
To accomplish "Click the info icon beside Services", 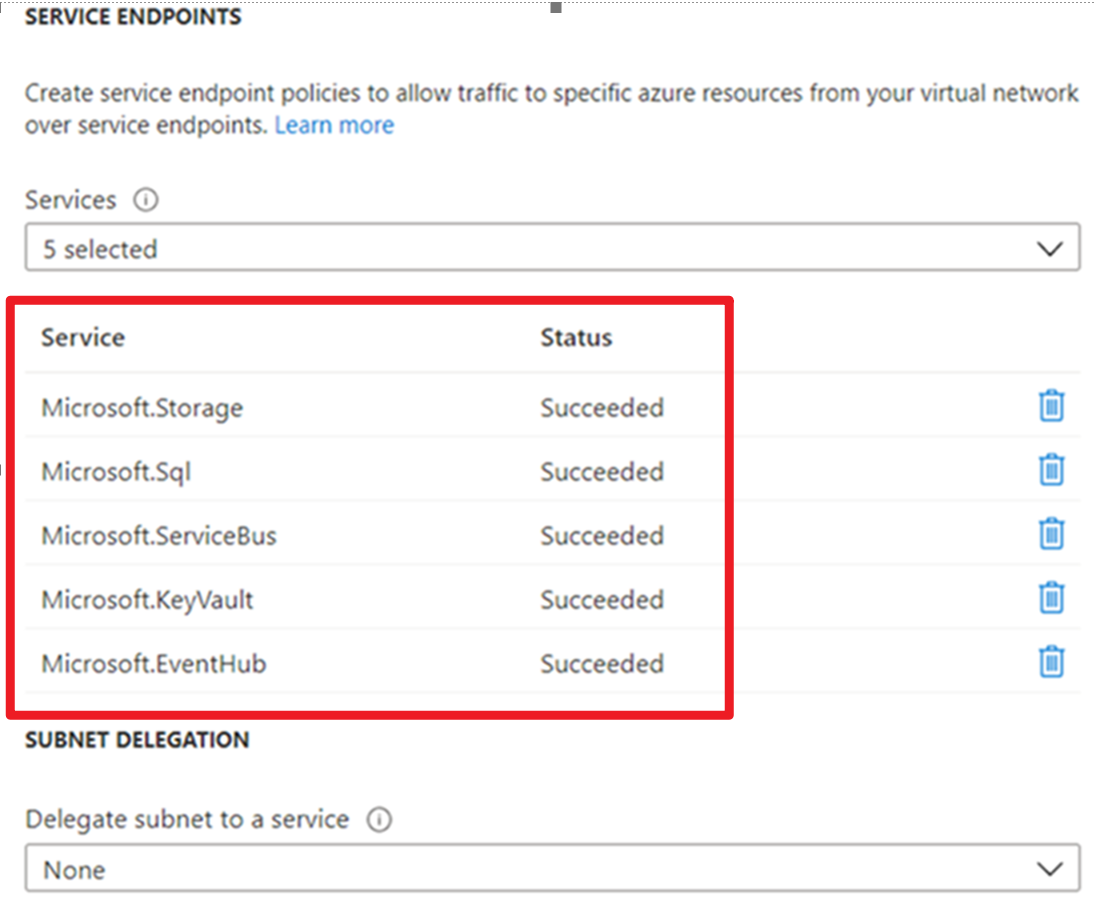I will [x=146, y=200].
